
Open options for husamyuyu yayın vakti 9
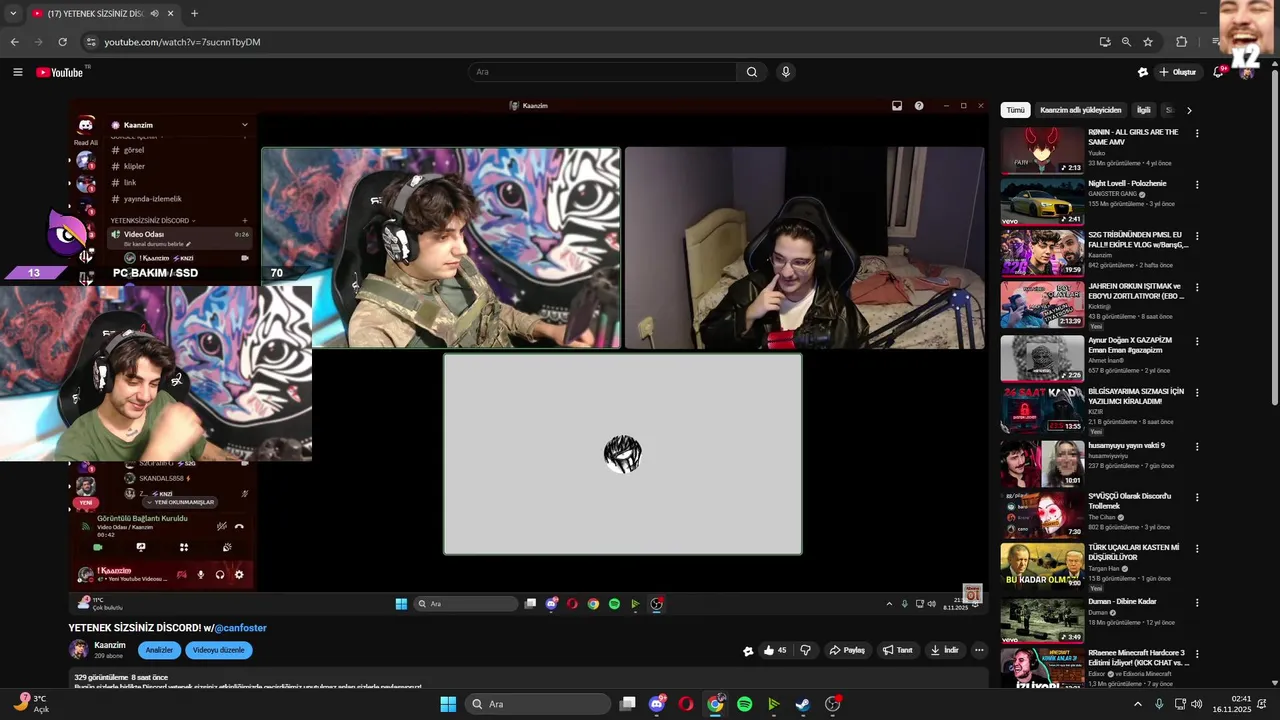tap(1197, 446)
